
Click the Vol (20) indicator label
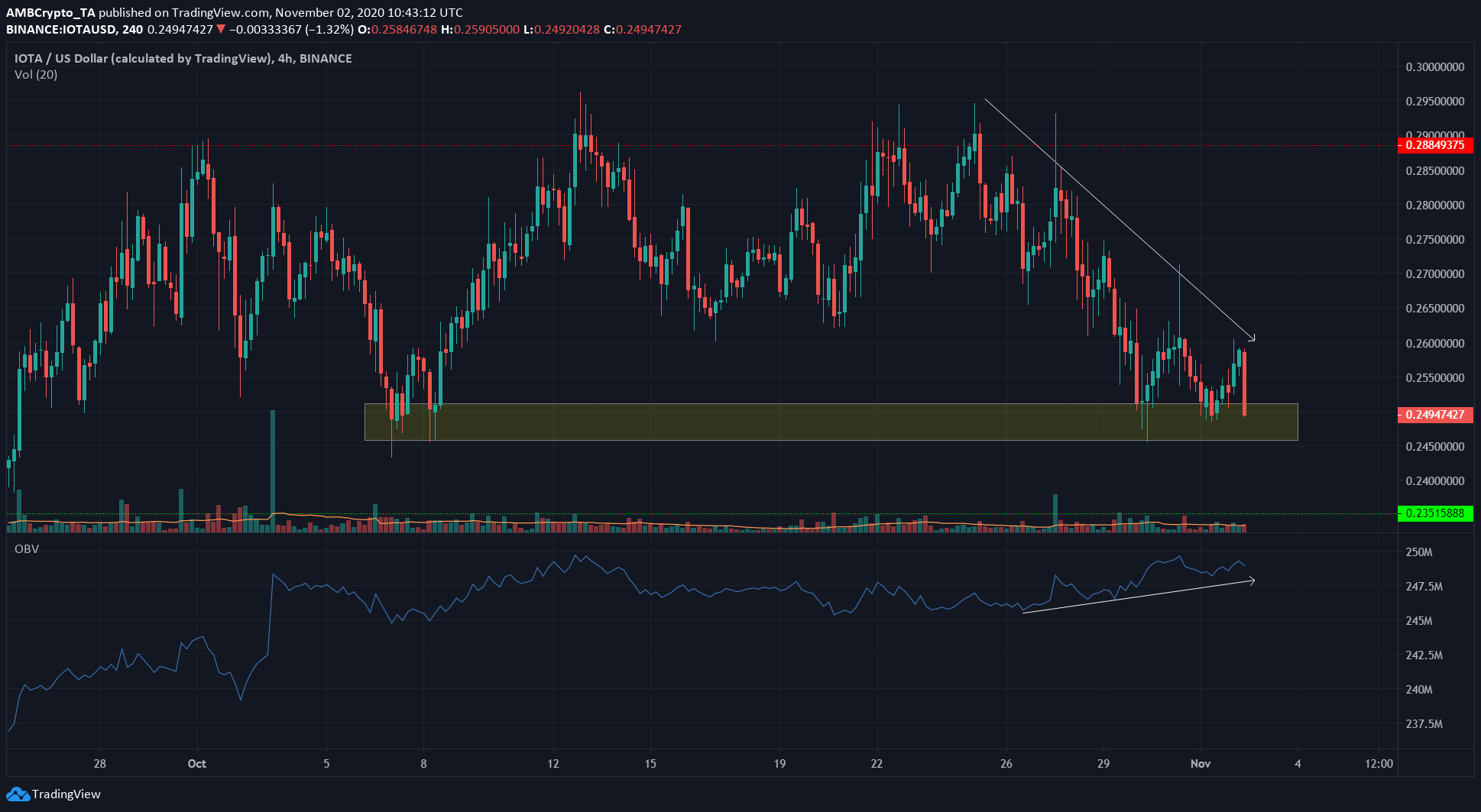(x=36, y=75)
